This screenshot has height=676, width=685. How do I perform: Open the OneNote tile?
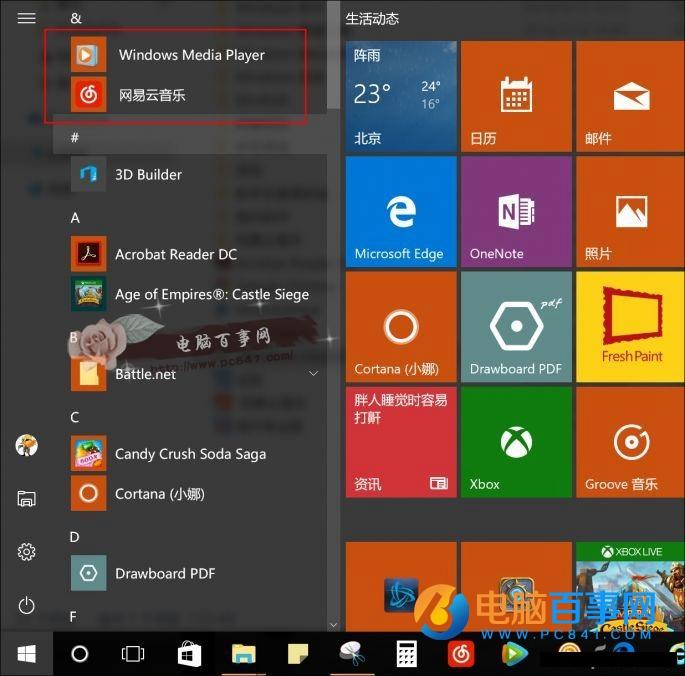516,212
